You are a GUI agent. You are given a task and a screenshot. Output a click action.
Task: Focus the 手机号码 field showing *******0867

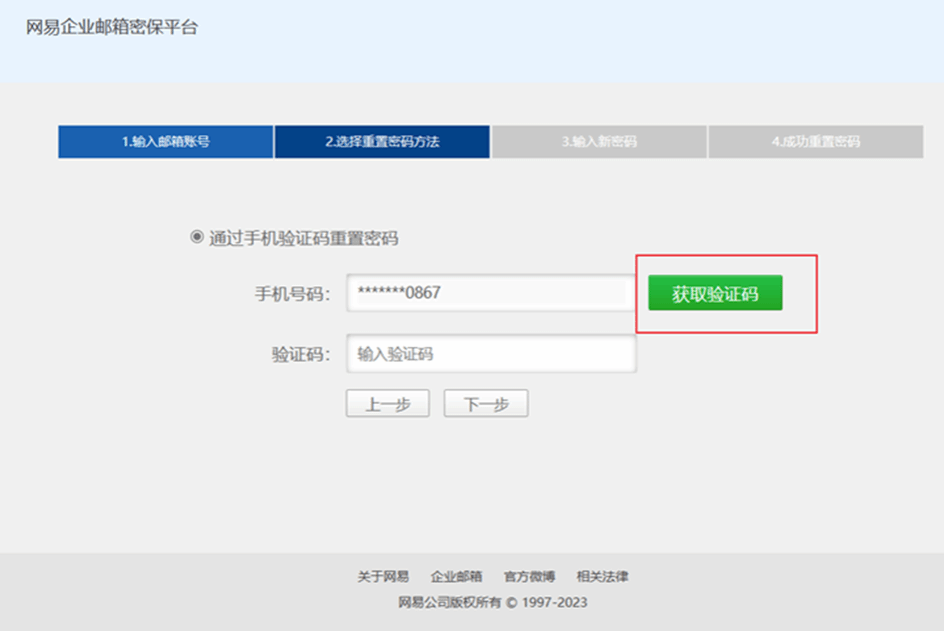(491, 293)
